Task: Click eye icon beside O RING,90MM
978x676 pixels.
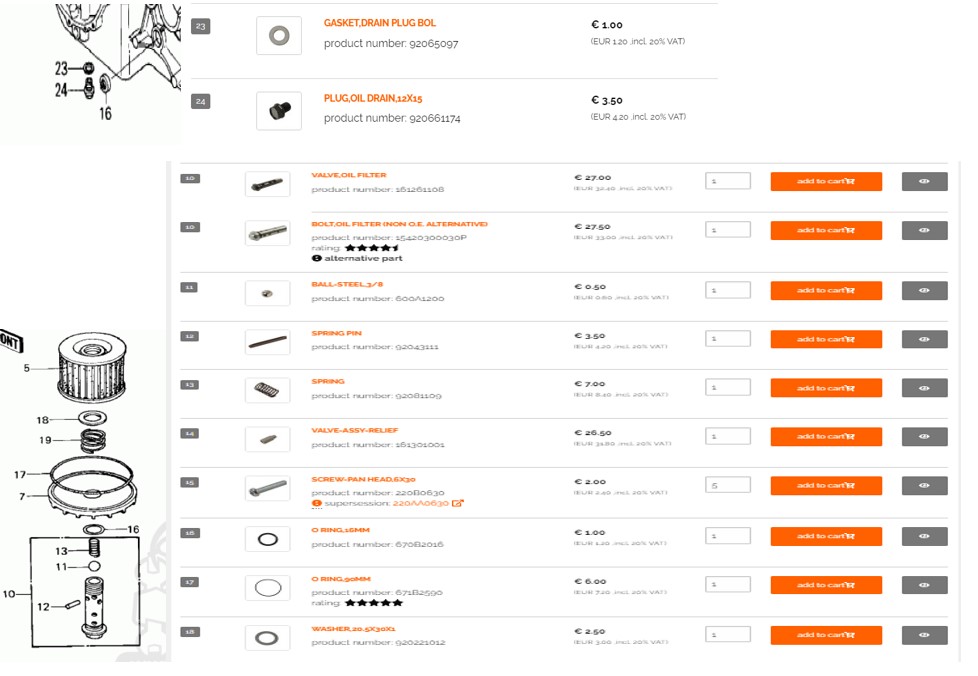Action: click(924, 585)
